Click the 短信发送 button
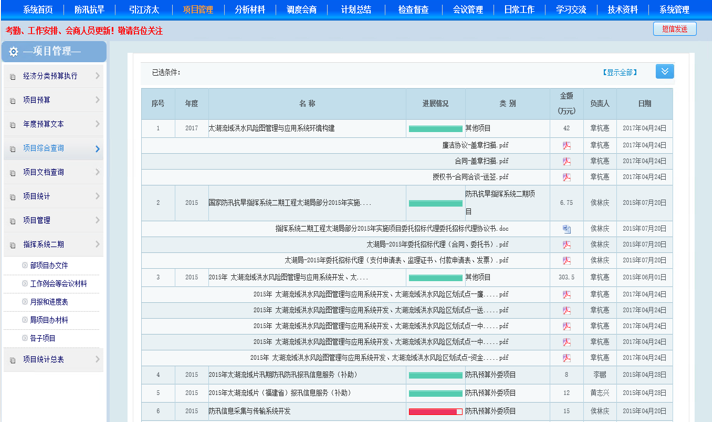This screenshot has height=422, width=712. [x=674, y=30]
